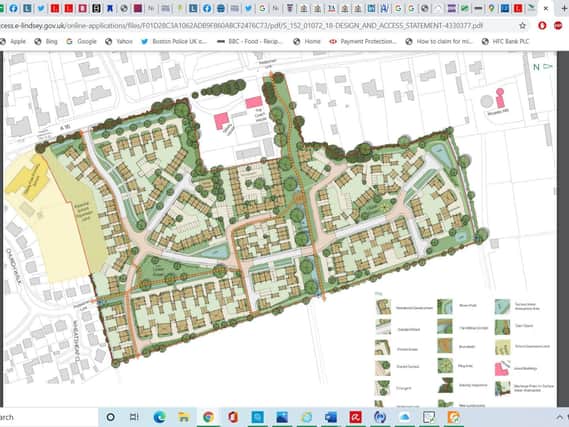Open the Photos app icon on taskbar
Screen dimensions: 569x427
coord(282,417)
